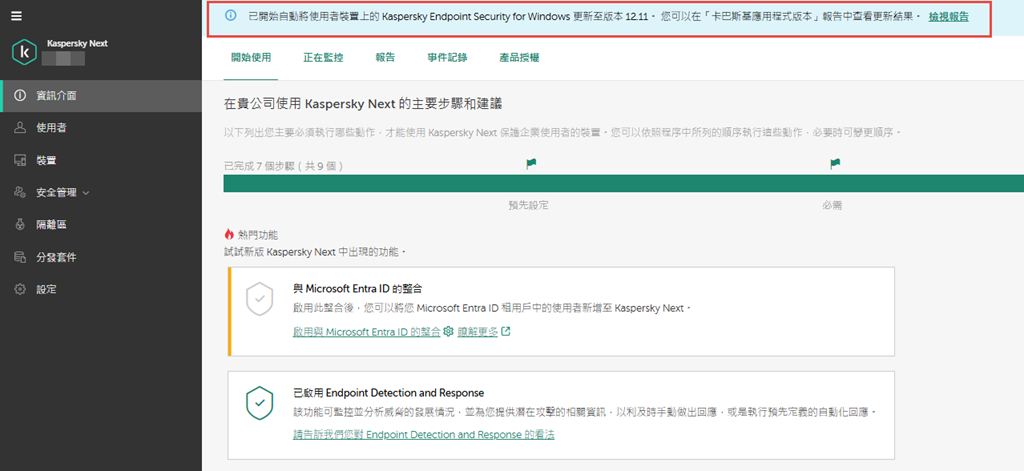Open the 報告 tab
Viewport: 1024px width, 471px height.
385,58
